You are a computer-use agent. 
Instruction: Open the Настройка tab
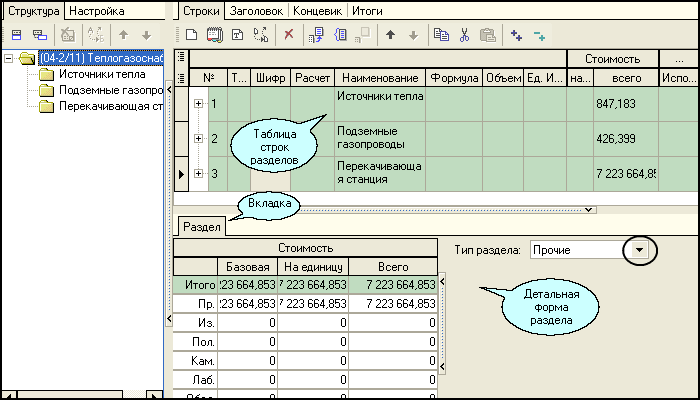pos(96,11)
